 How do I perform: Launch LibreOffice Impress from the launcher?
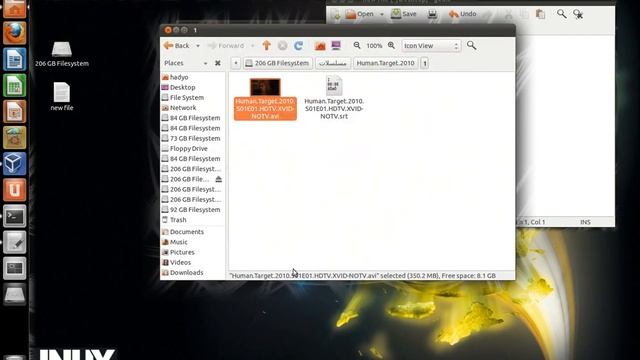tap(15, 111)
